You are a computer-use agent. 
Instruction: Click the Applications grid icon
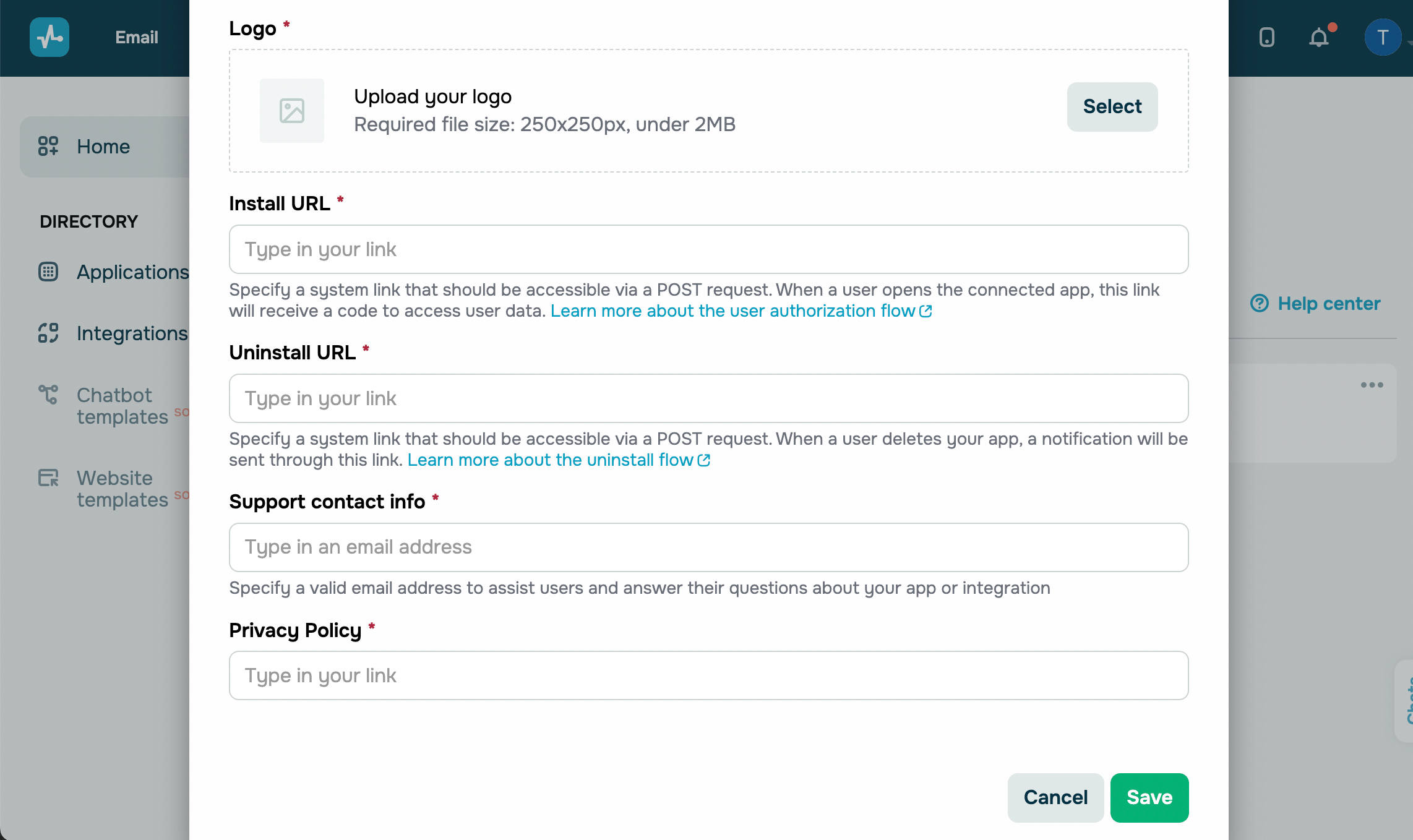click(x=48, y=272)
